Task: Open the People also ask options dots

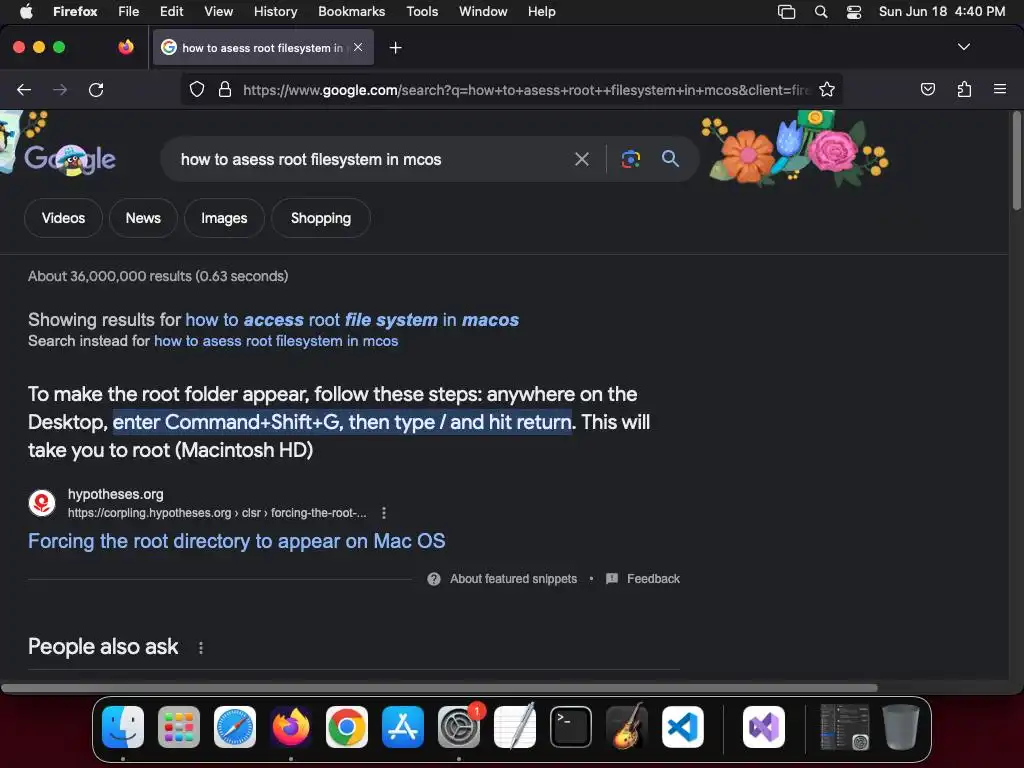Action: point(200,647)
